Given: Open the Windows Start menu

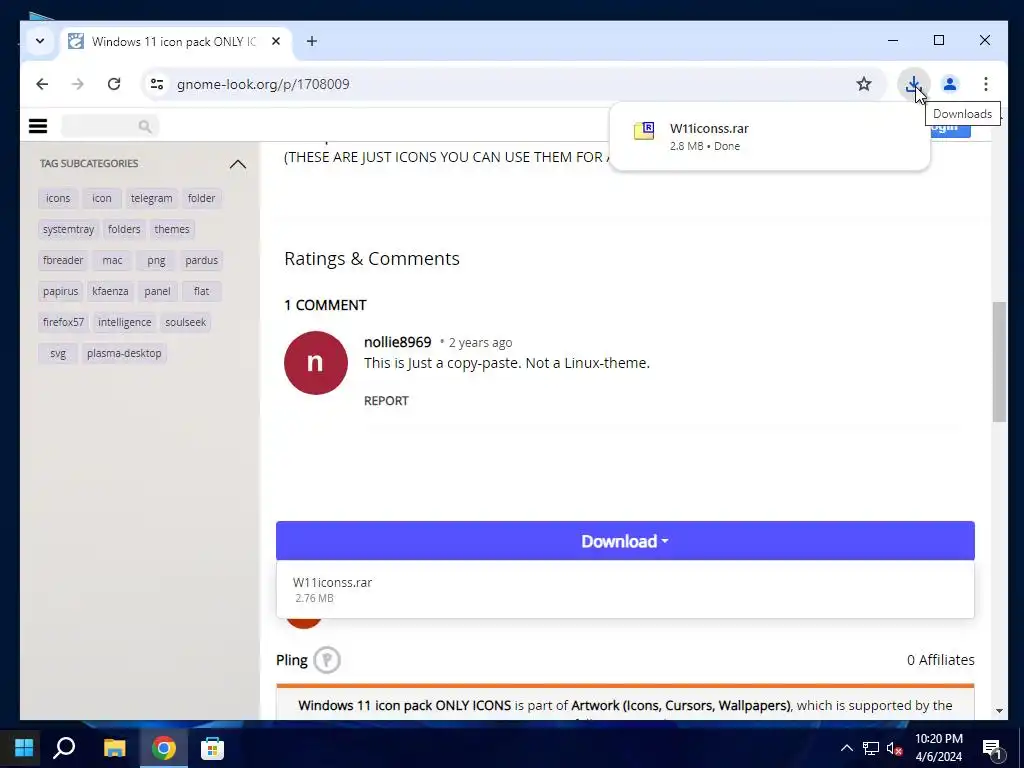Looking at the screenshot, I should 24,748.
